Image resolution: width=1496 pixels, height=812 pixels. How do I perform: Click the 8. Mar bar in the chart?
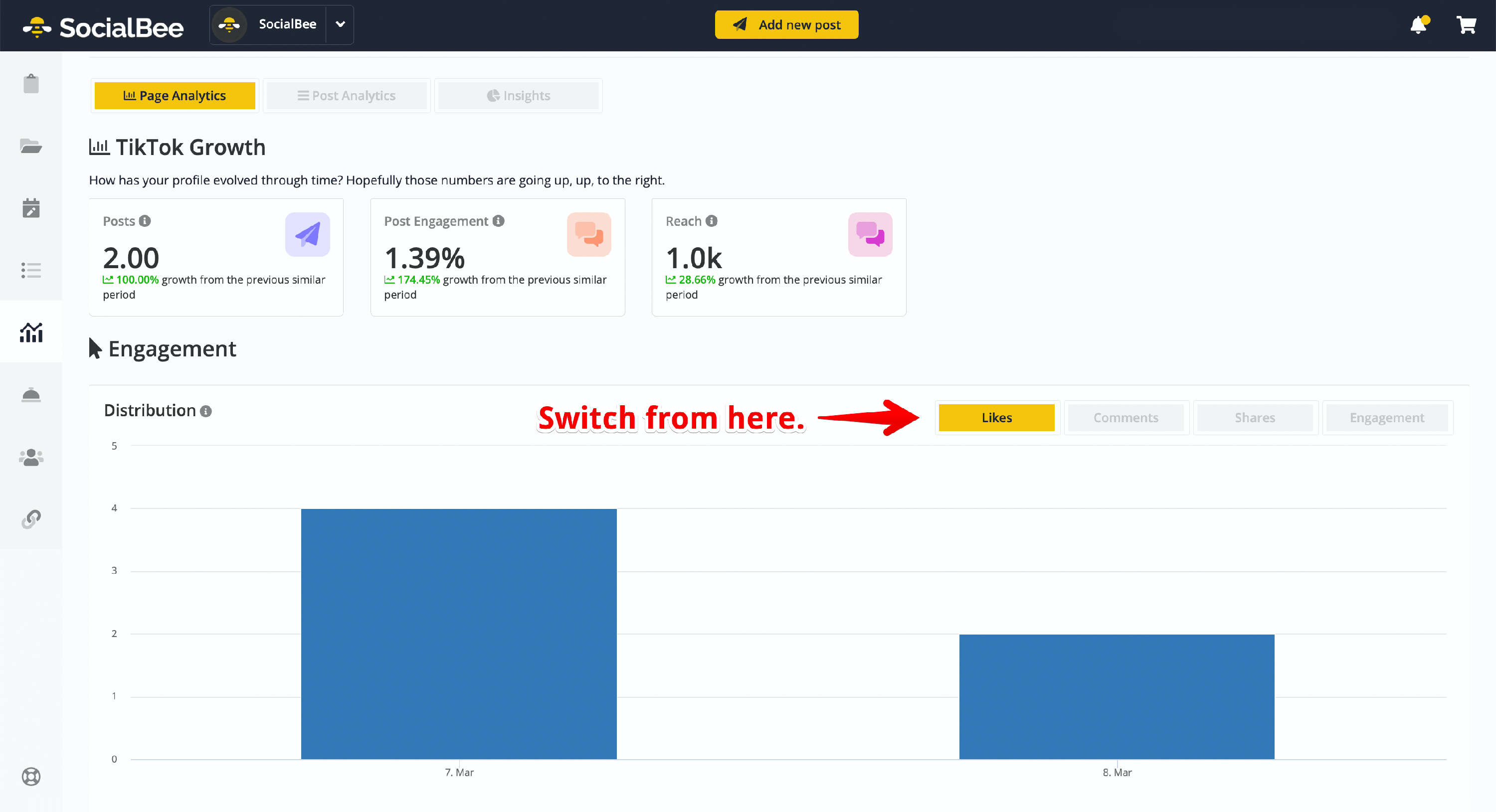(x=1117, y=696)
